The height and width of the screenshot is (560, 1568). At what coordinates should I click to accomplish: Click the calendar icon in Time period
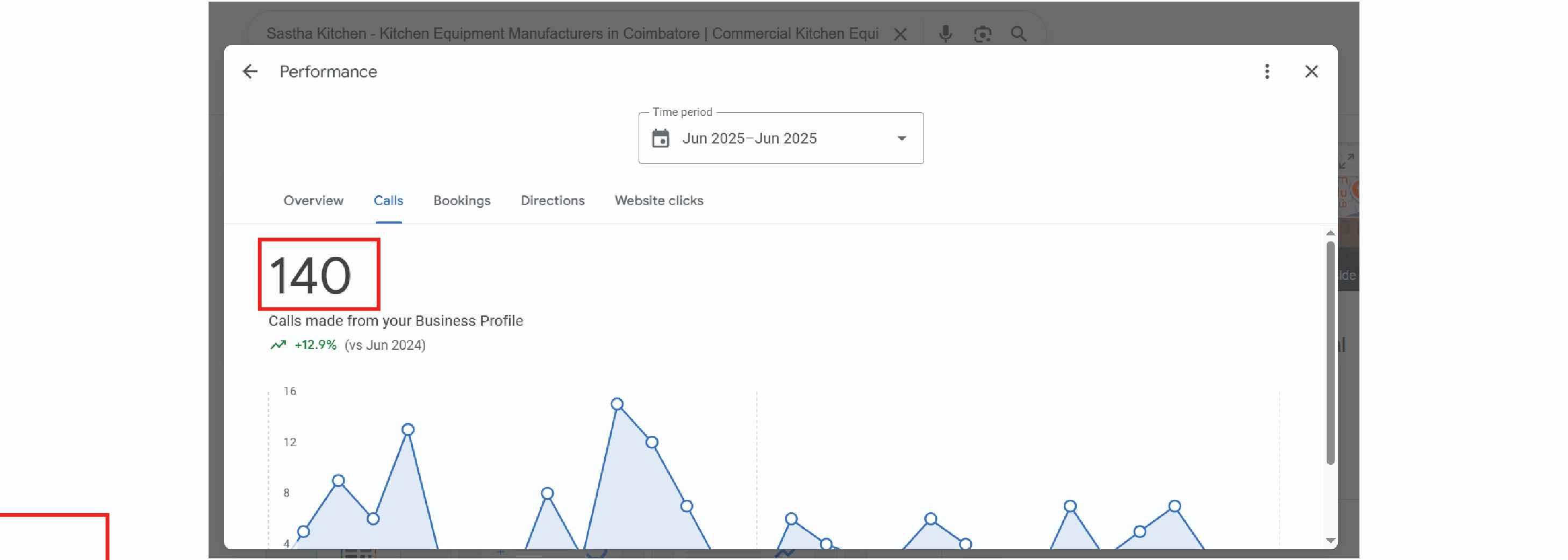tap(661, 139)
